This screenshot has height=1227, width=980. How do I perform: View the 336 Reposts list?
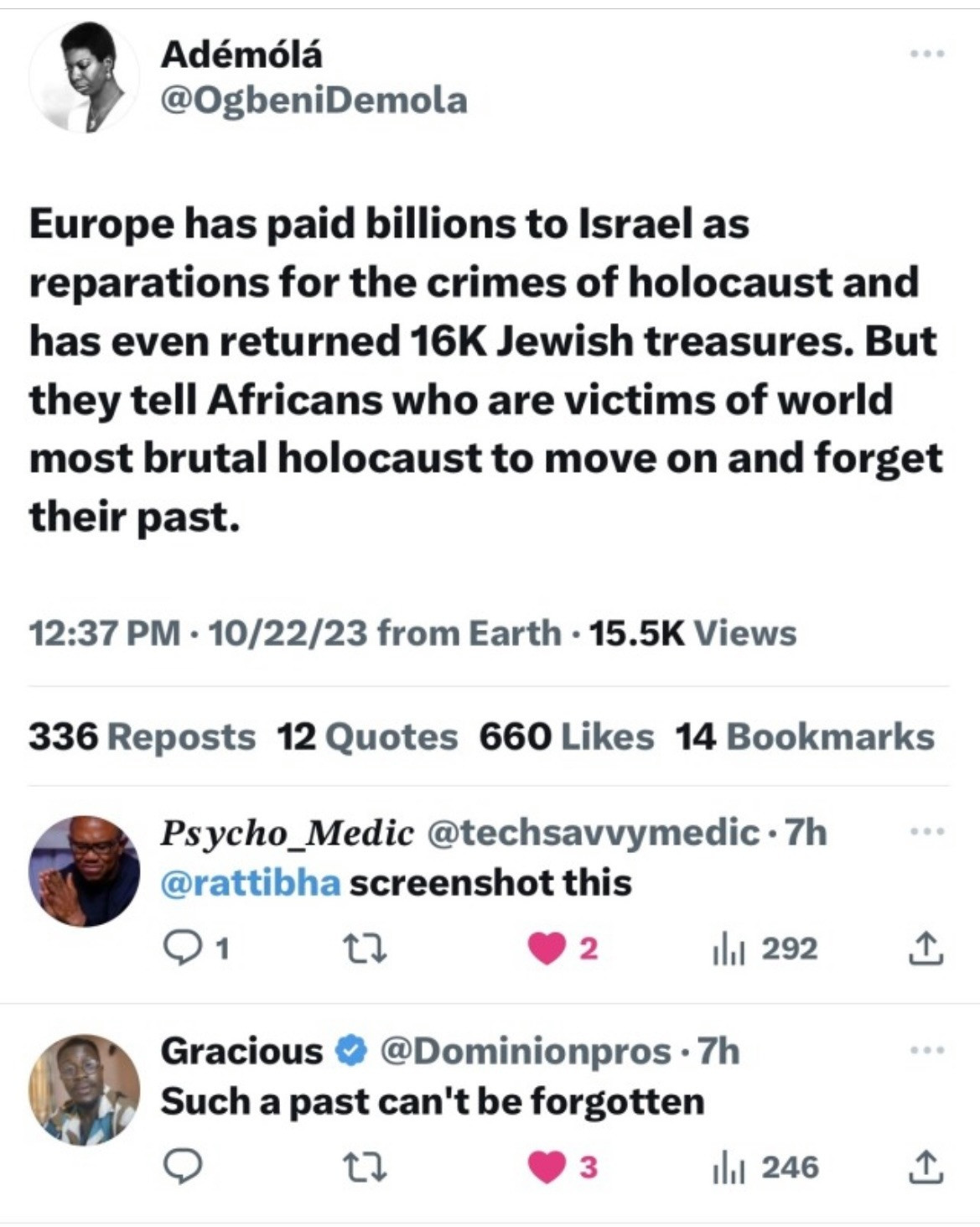click(x=142, y=737)
